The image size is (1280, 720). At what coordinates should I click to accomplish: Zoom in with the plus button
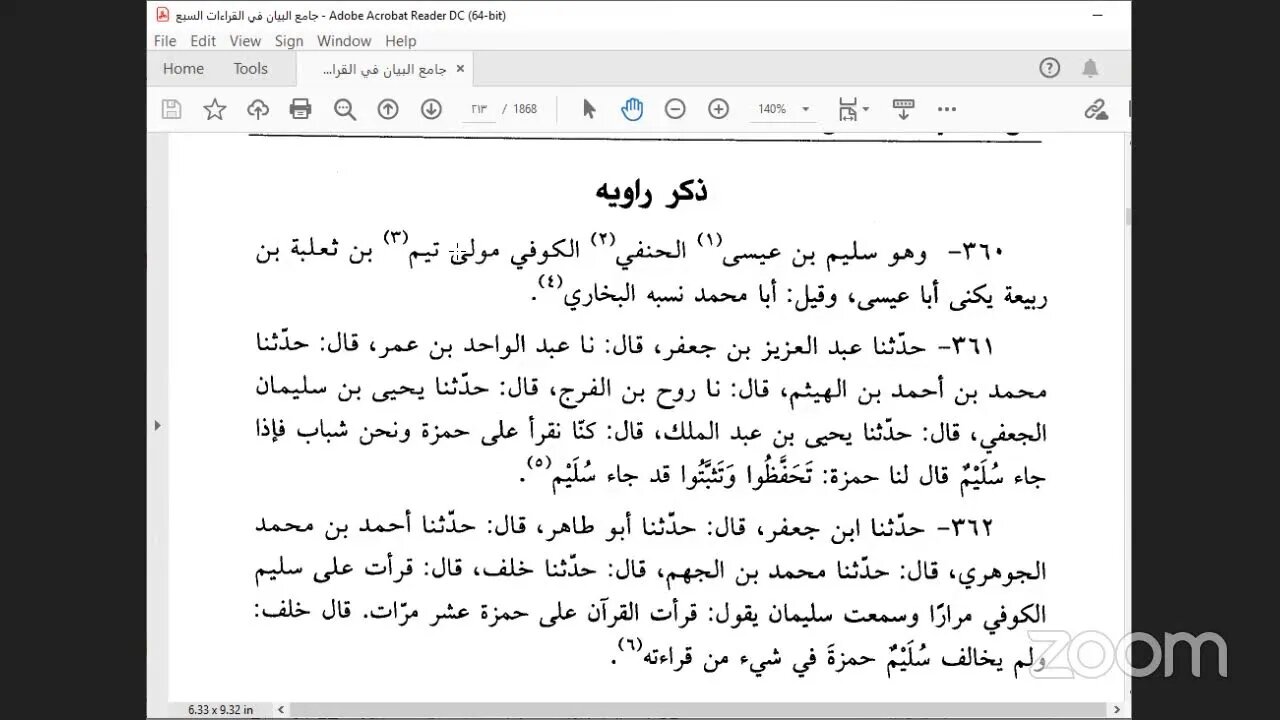tap(718, 109)
